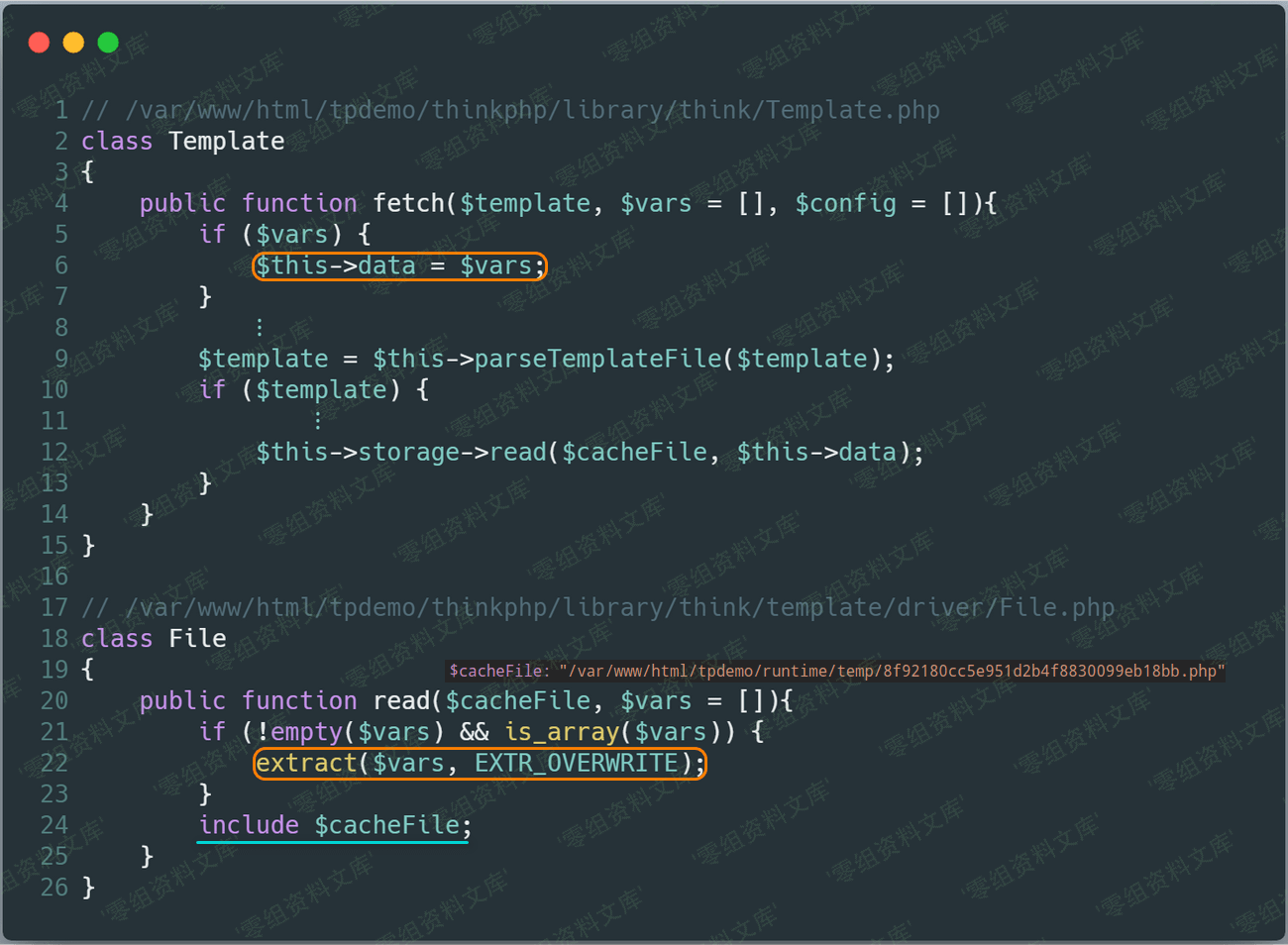Click the green maximize window dot
The height and width of the screenshot is (945, 1288).
[108, 43]
